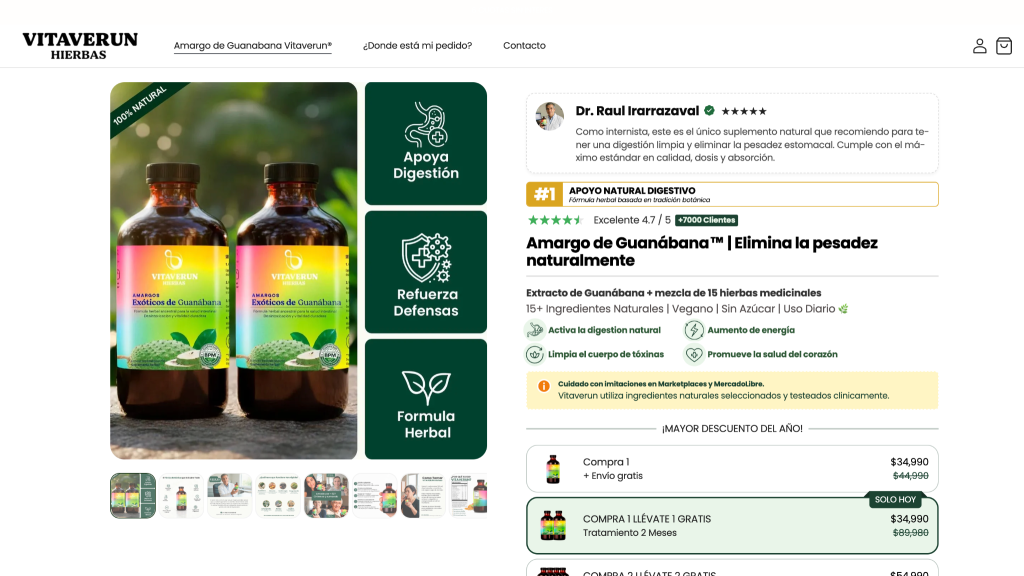
Task: Select the Compra 1 + Envío gratis option
Action: [732, 469]
